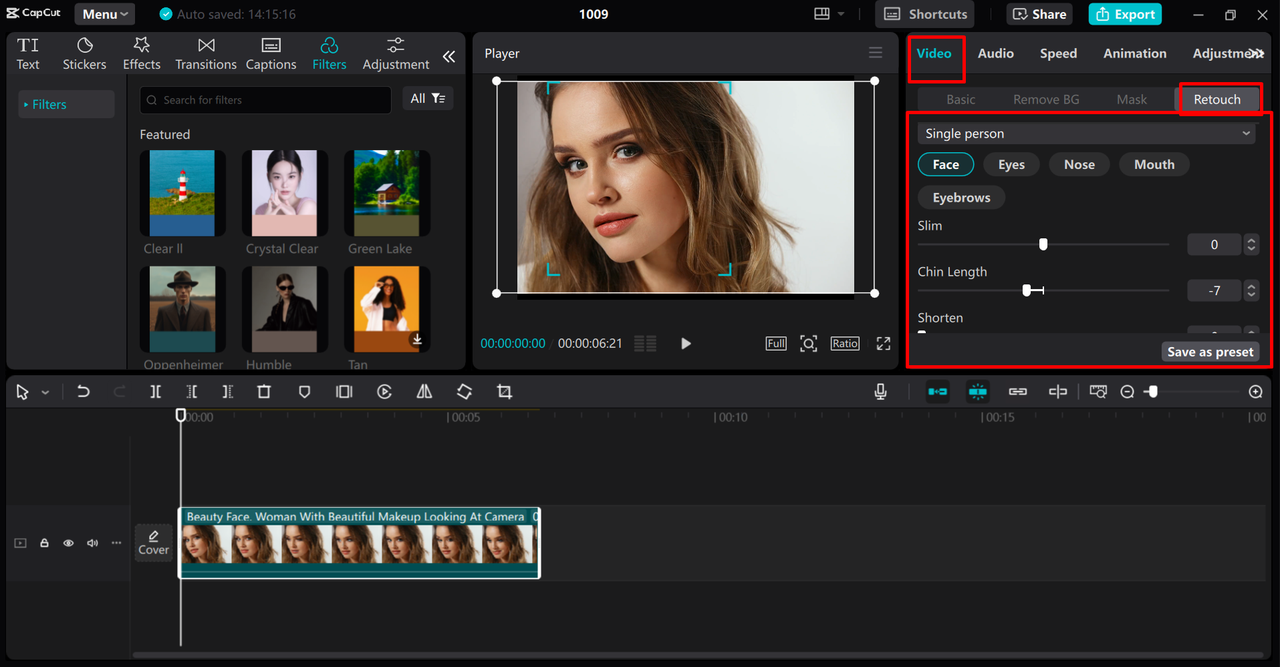Click the Chin Length slider handle
Image resolution: width=1280 pixels, height=667 pixels.
[x=1026, y=290]
